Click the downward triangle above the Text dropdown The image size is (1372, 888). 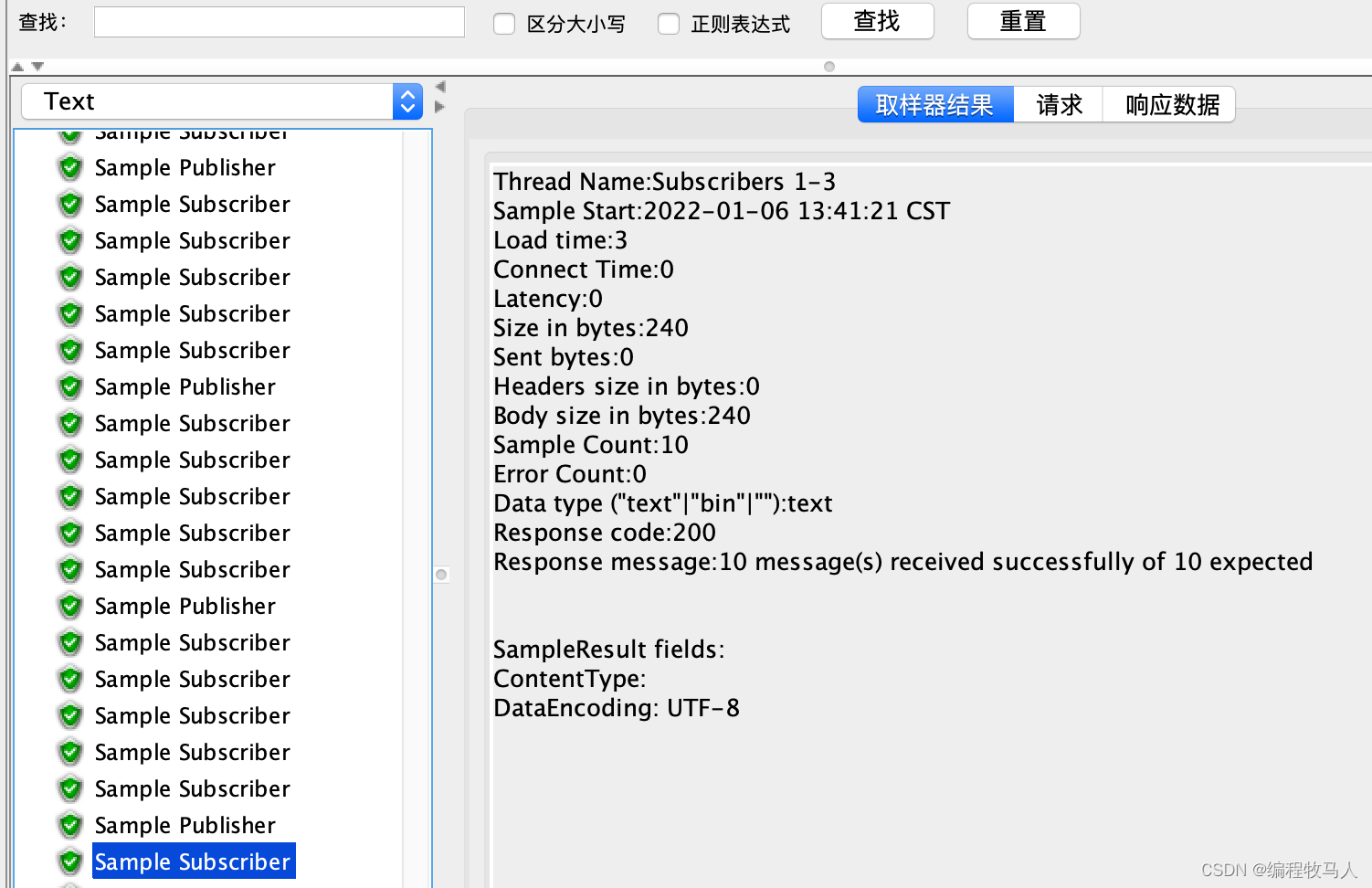tap(37, 67)
